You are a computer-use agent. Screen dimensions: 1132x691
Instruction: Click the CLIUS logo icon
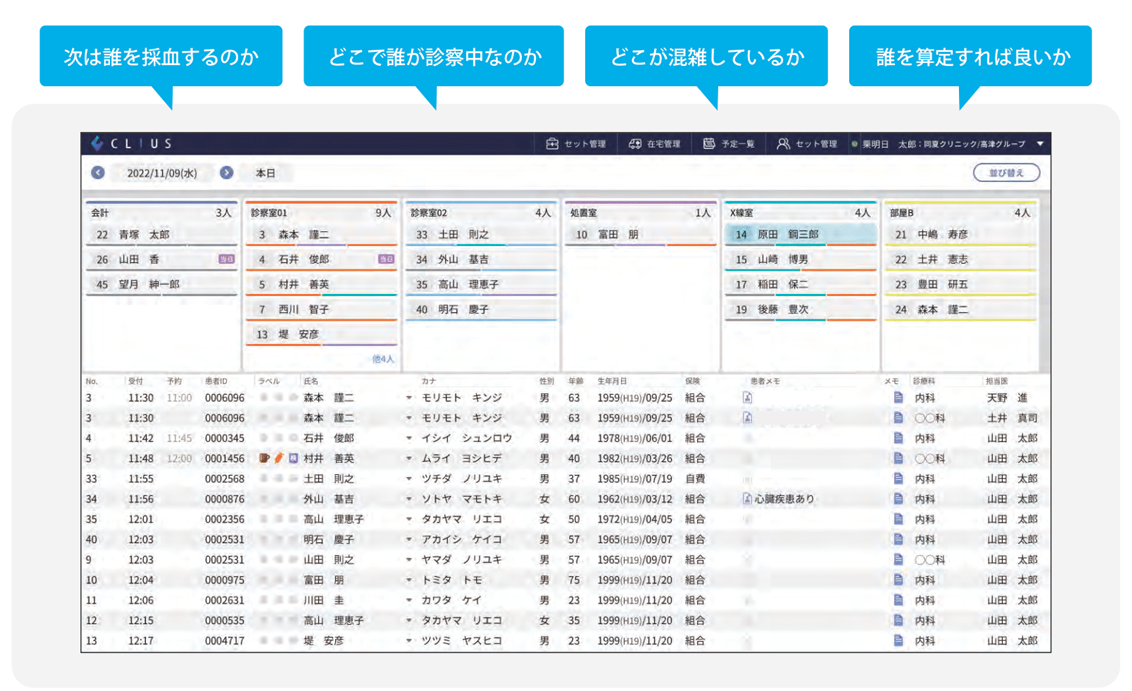tap(96, 143)
